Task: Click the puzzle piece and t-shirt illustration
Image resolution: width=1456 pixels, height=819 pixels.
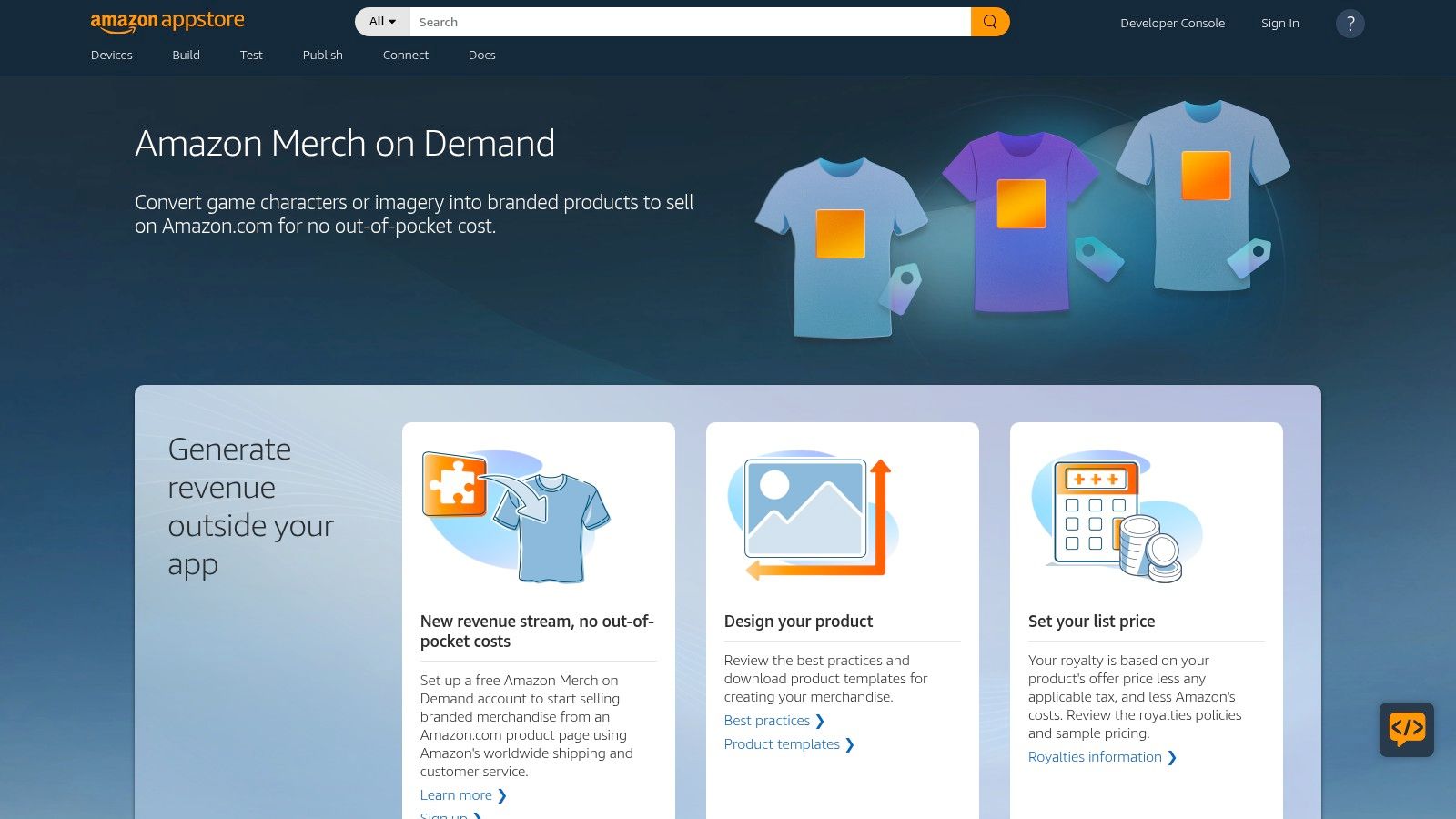Action: [x=516, y=516]
